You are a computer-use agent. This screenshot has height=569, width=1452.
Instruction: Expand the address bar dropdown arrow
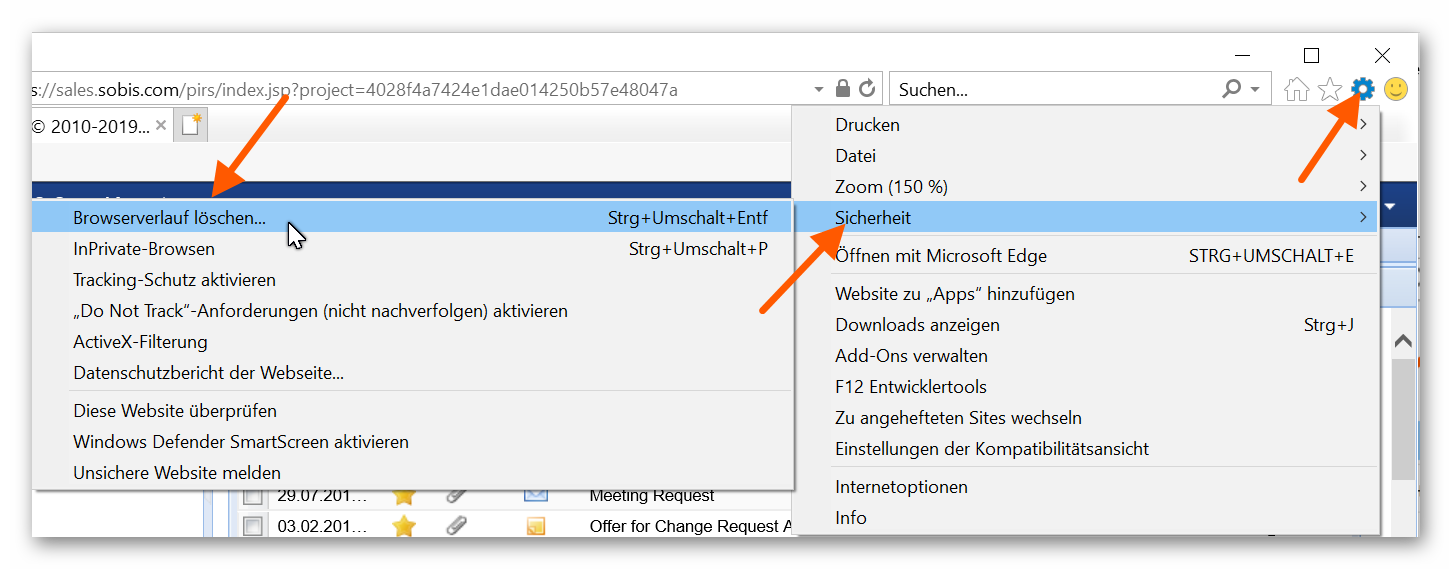(819, 89)
